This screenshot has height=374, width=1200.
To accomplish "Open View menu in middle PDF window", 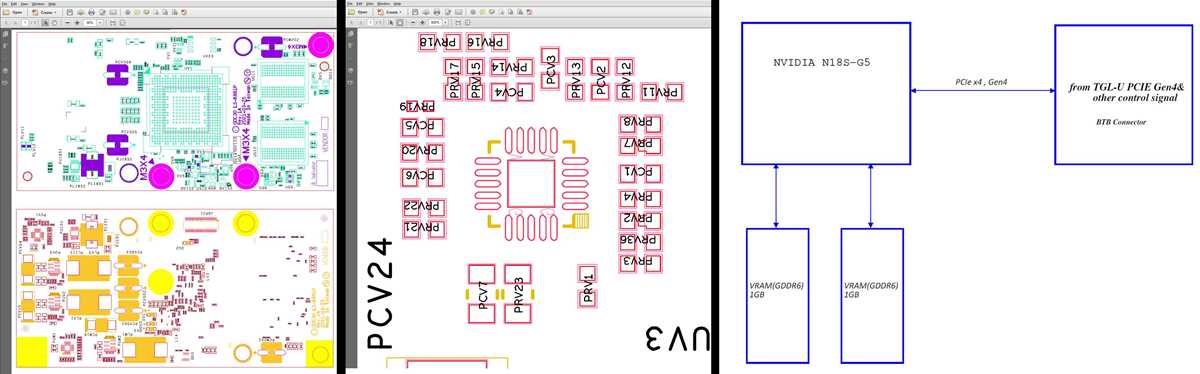I will 370,4.
